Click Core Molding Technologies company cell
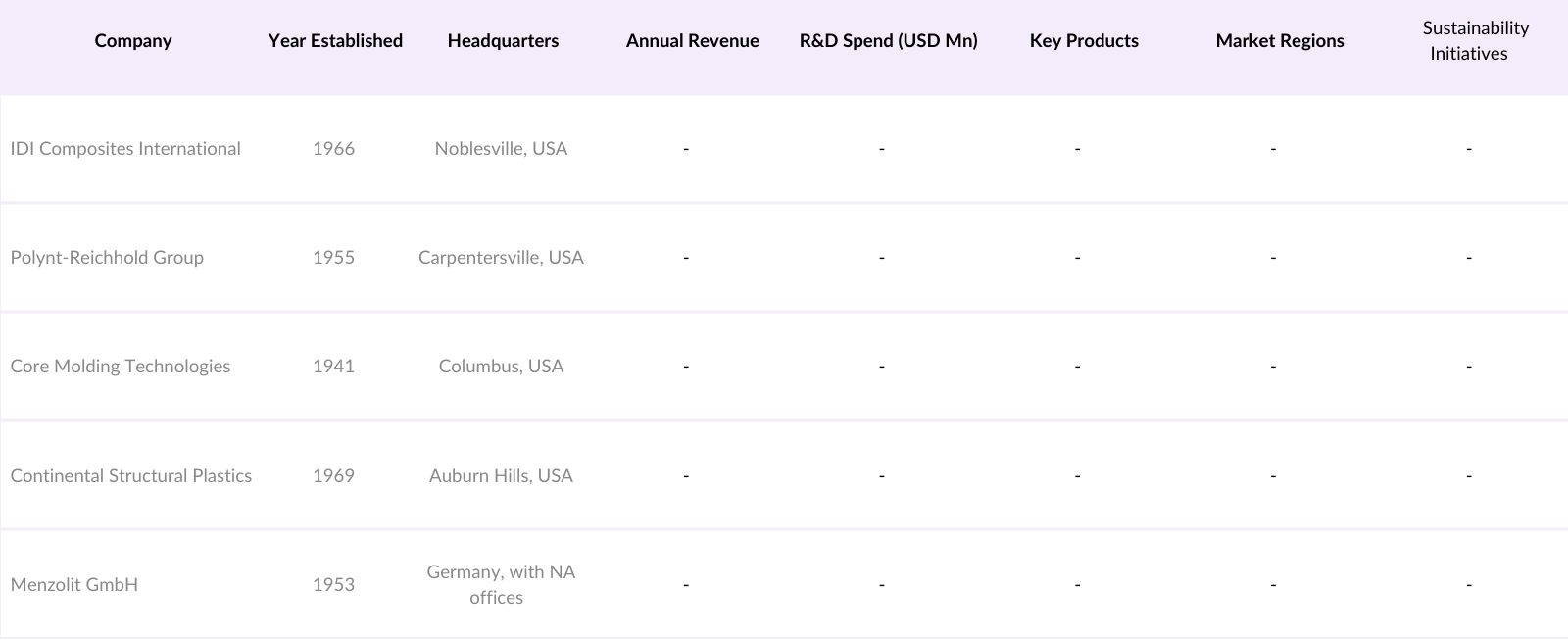 point(121,367)
